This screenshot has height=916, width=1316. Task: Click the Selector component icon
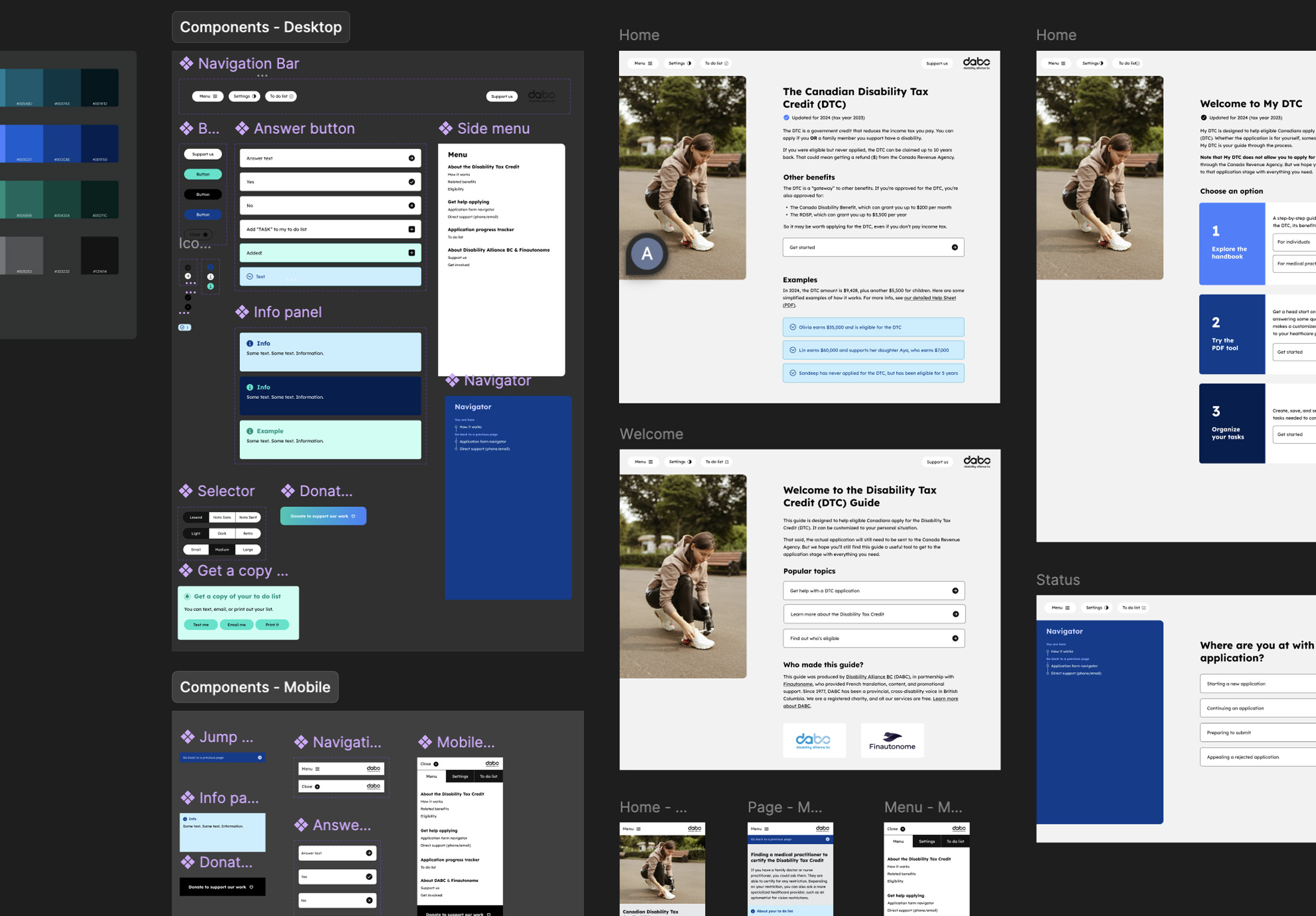click(x=186, y=490)
